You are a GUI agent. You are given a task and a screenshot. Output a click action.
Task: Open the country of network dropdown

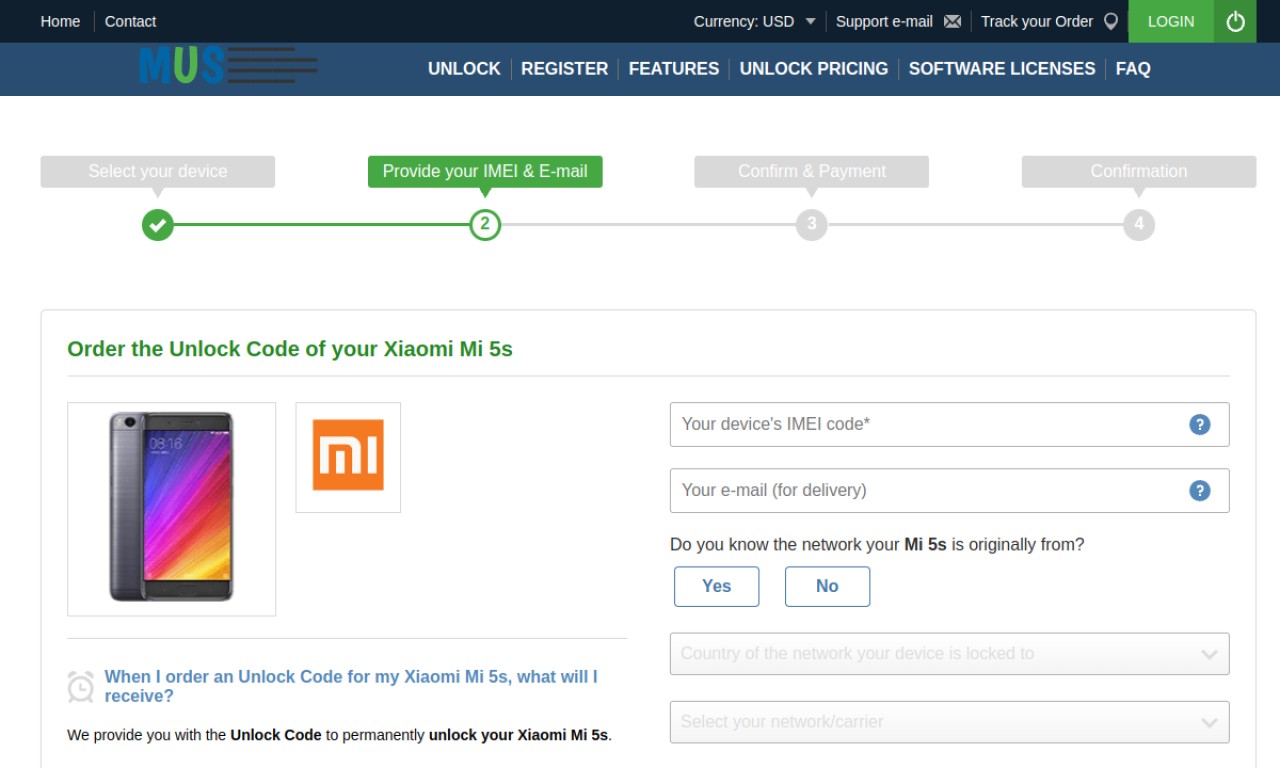(x=949, y=654)
